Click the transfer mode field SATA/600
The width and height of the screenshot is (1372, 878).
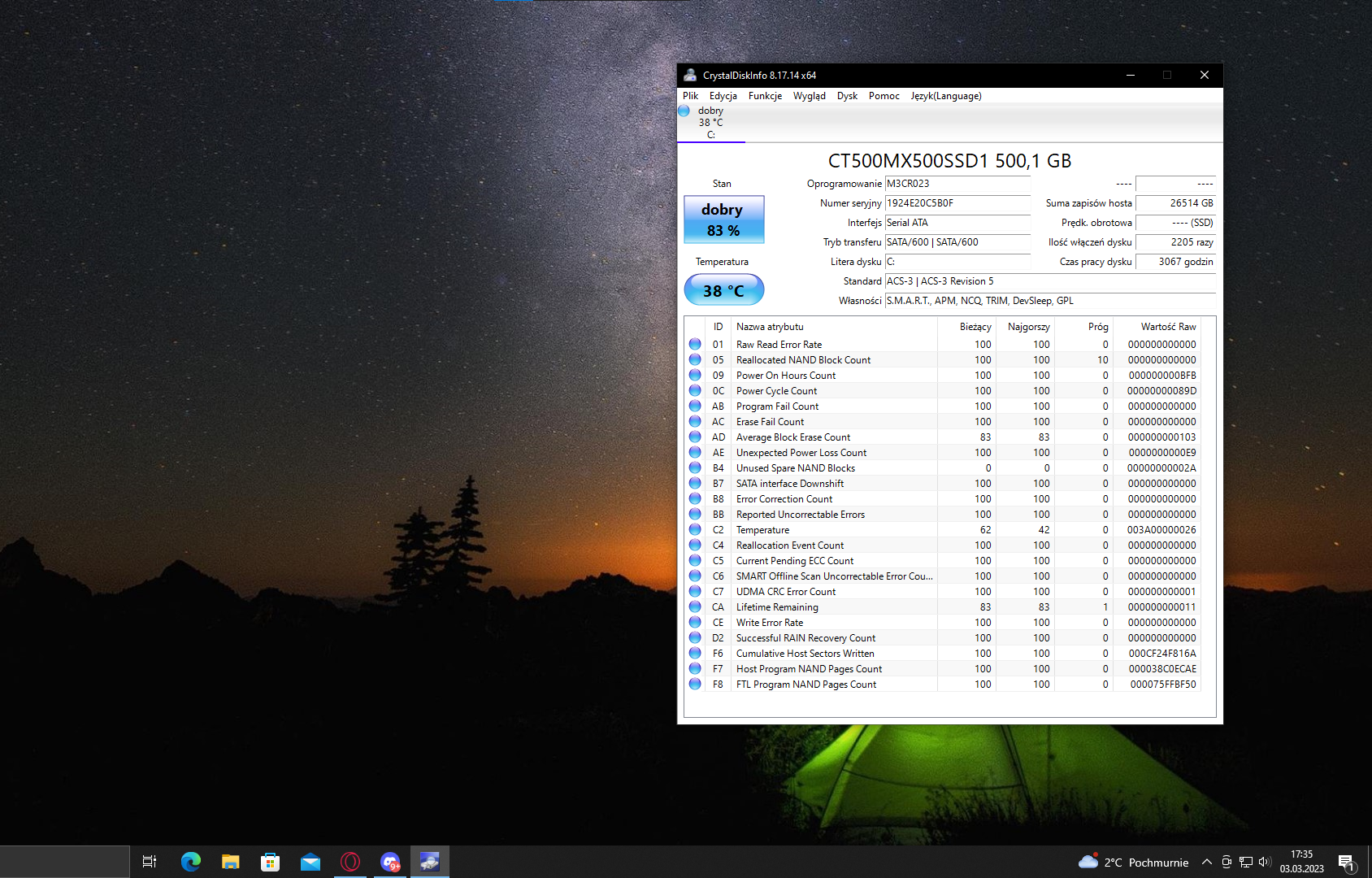tap(957, 242)
